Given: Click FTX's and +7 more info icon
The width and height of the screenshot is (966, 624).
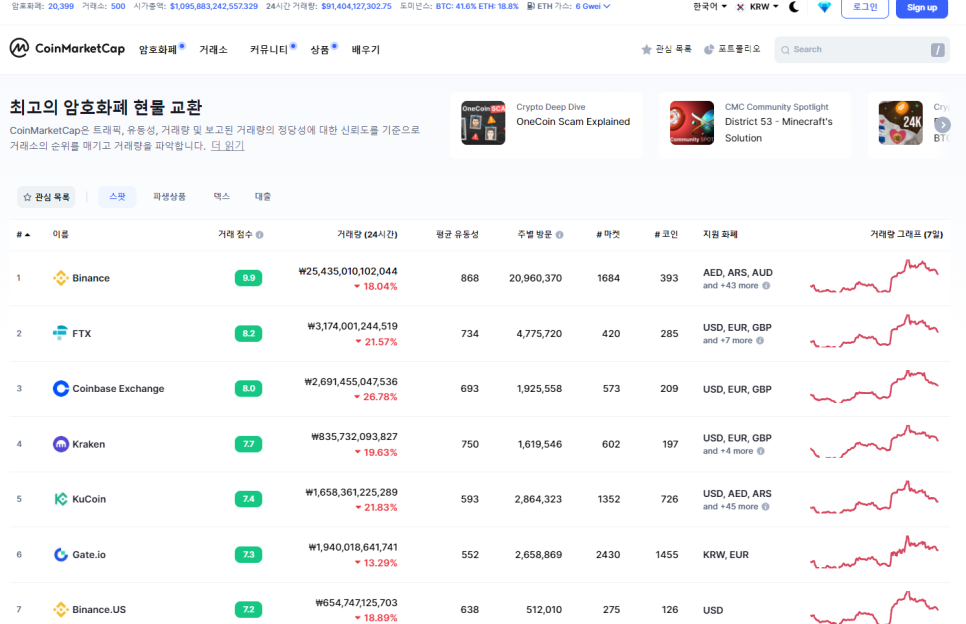Looking at the screenshot, I should (x=760, y=340).
